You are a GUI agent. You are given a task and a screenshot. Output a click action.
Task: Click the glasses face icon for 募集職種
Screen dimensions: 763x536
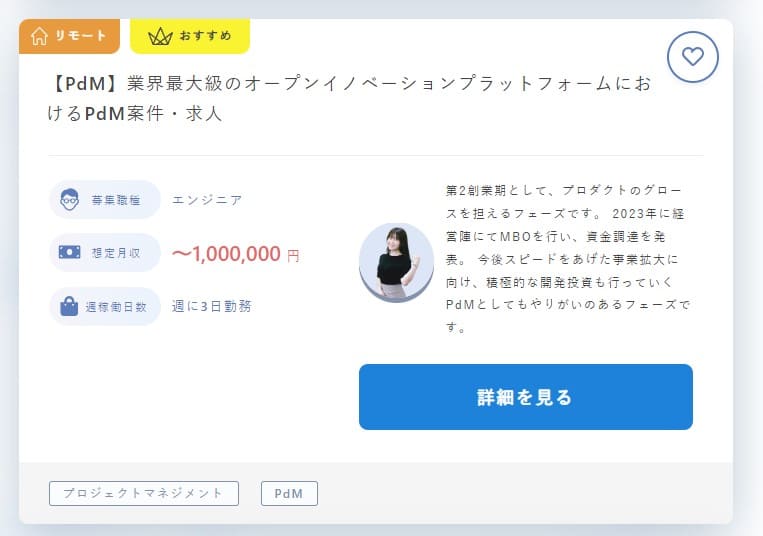(x=70, y=199)
